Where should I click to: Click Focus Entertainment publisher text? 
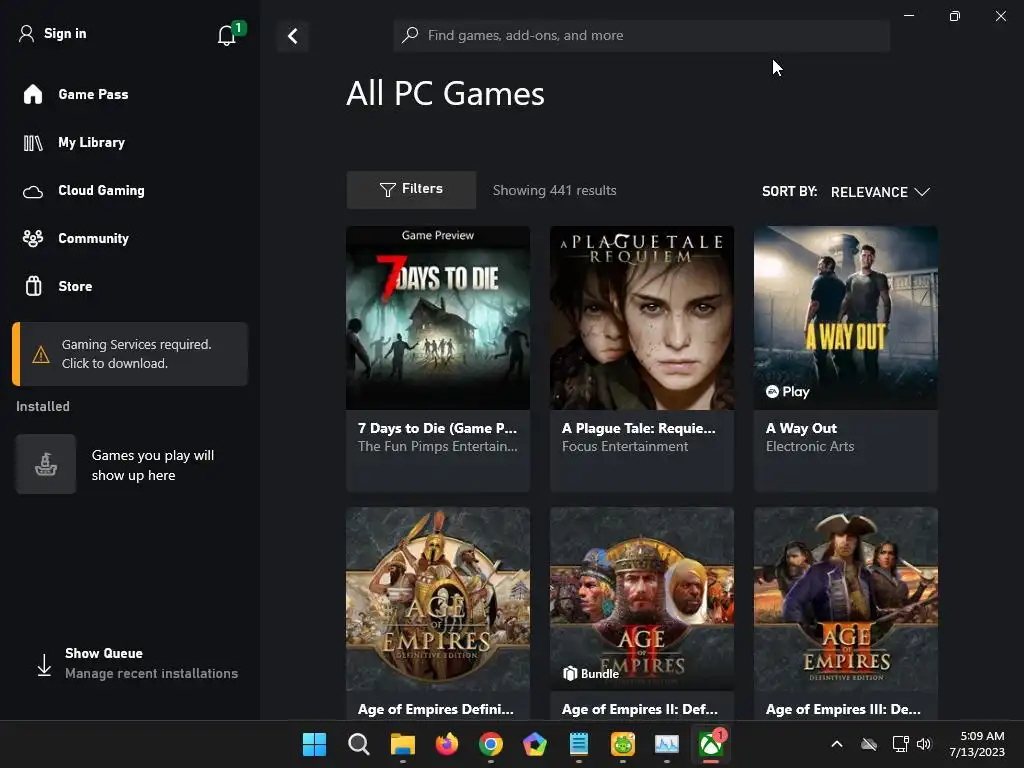coord(624,446)
